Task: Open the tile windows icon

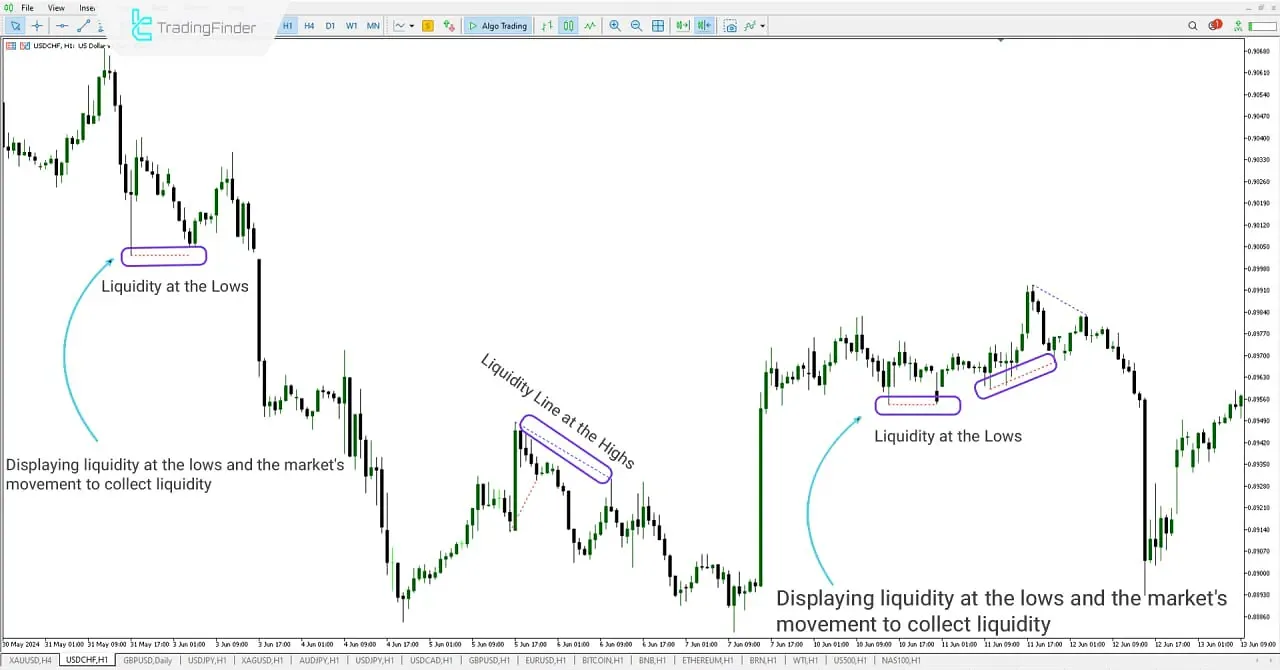Action: [657, 26]
